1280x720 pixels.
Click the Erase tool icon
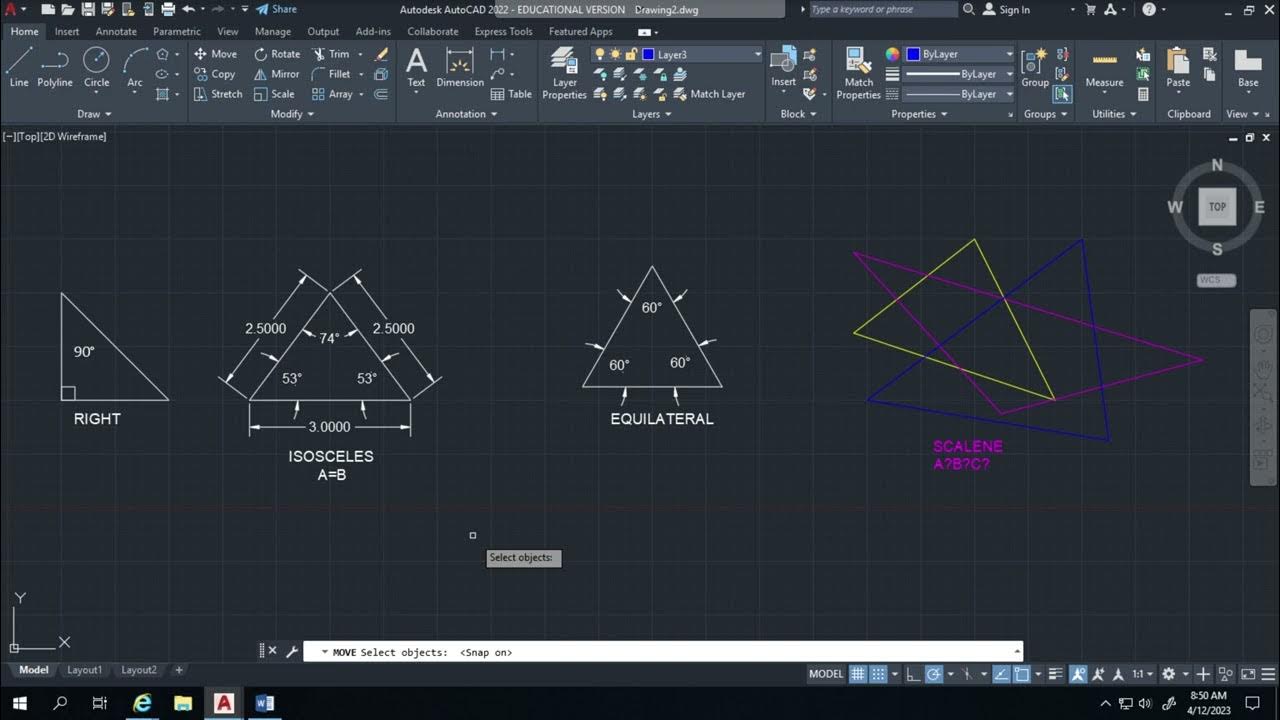pyautogui.click(x=381, y=54)
